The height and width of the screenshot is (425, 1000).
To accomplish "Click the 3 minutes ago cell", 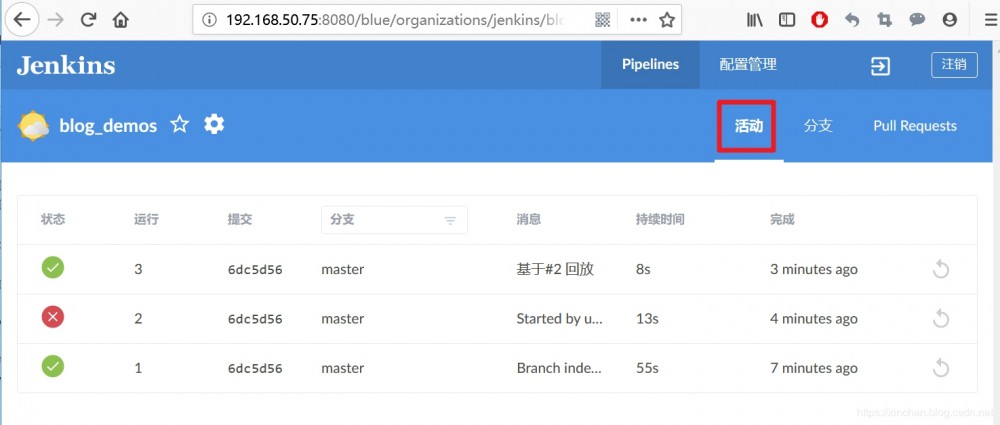I will coord(814,269).
